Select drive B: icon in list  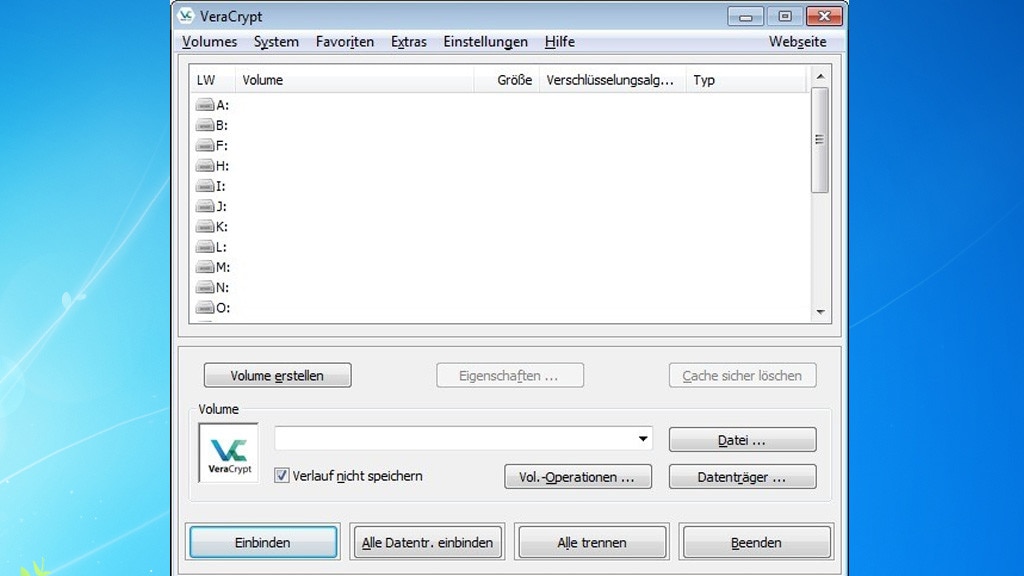[x=205, y=125]
